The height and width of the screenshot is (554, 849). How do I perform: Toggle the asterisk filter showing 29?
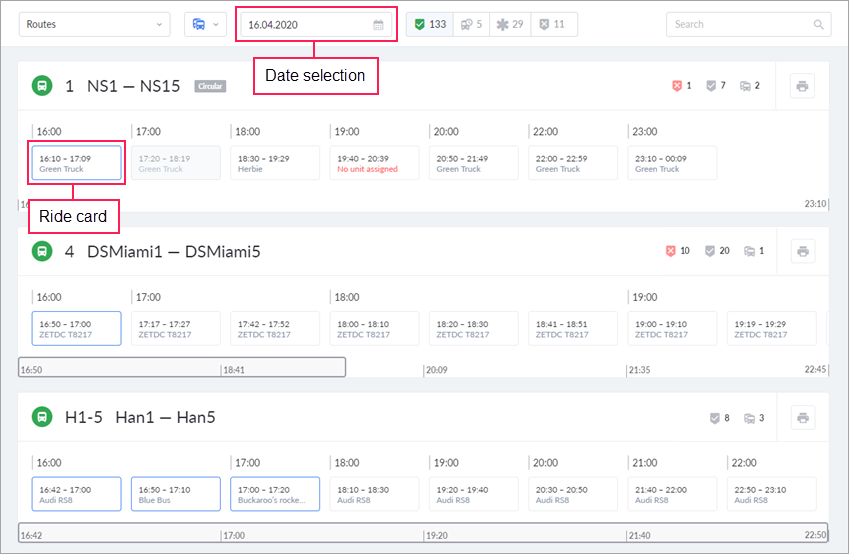pyautogui.click(x=510, y=24)
